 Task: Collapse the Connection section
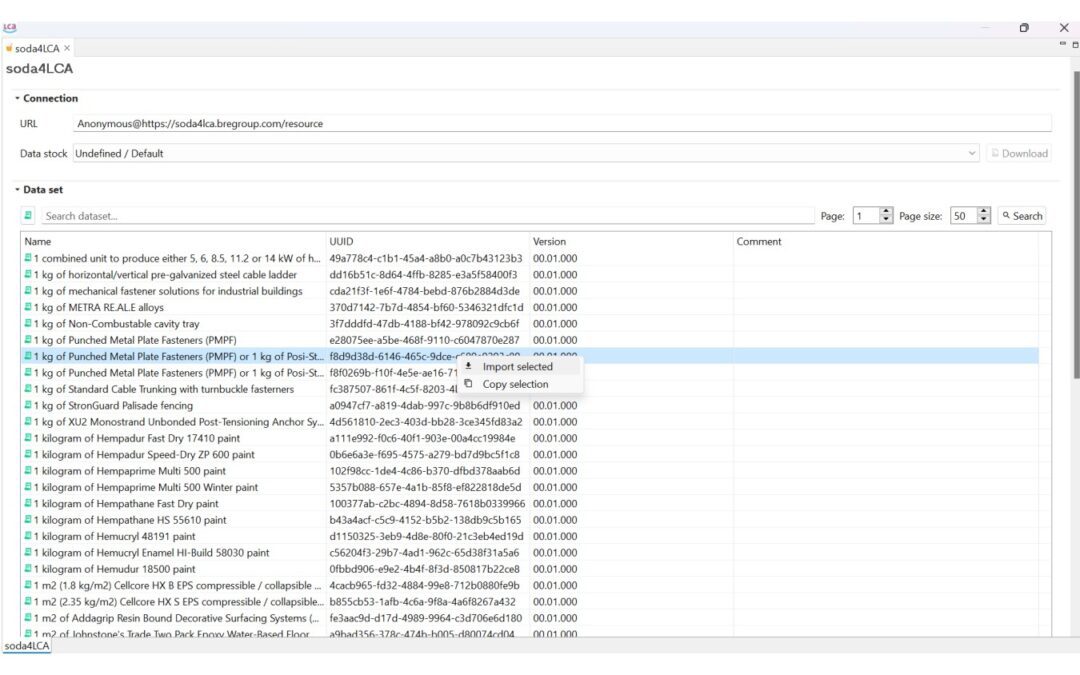[x=17, y=98]
